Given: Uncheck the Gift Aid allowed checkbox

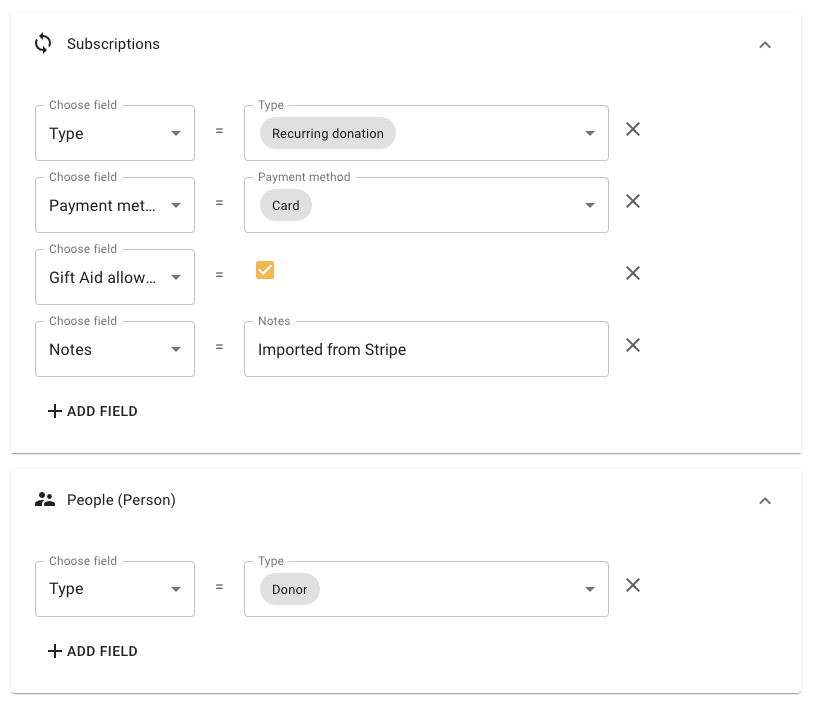Looking at the screenshot, I should pyautogui.click(x=265, y=270).
